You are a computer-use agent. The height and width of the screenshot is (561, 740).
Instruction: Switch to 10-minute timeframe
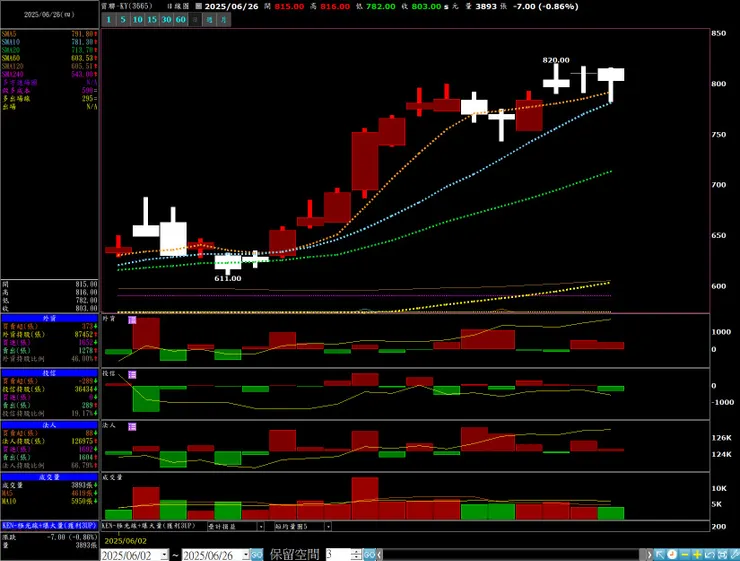point(137,19)
